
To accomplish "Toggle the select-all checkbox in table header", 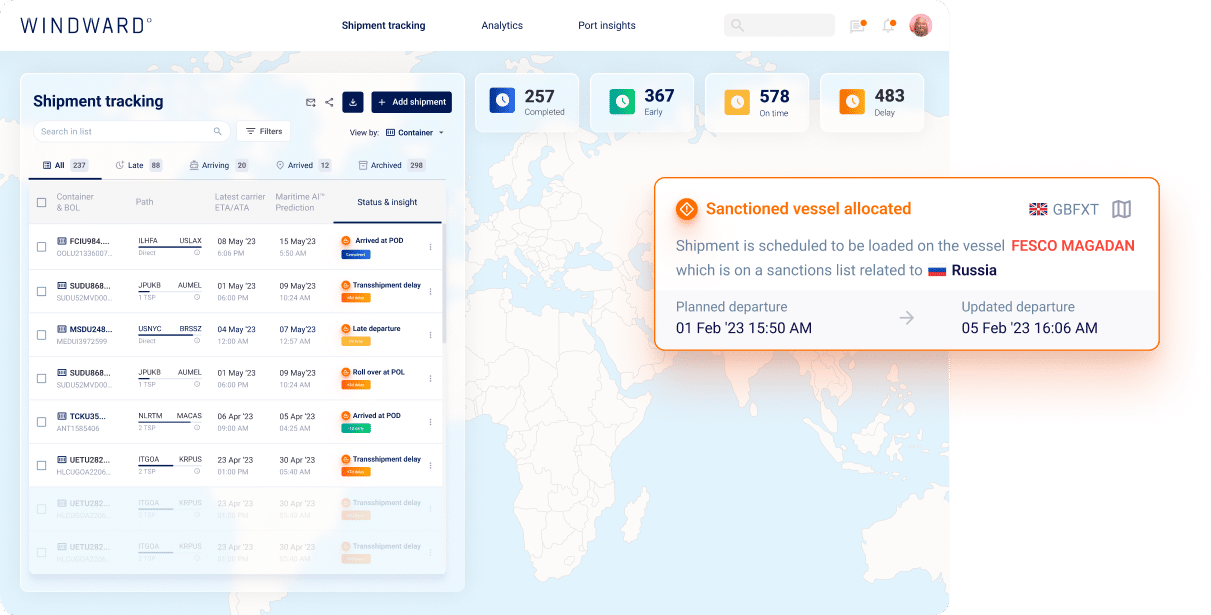I will [x=41, y=202].
